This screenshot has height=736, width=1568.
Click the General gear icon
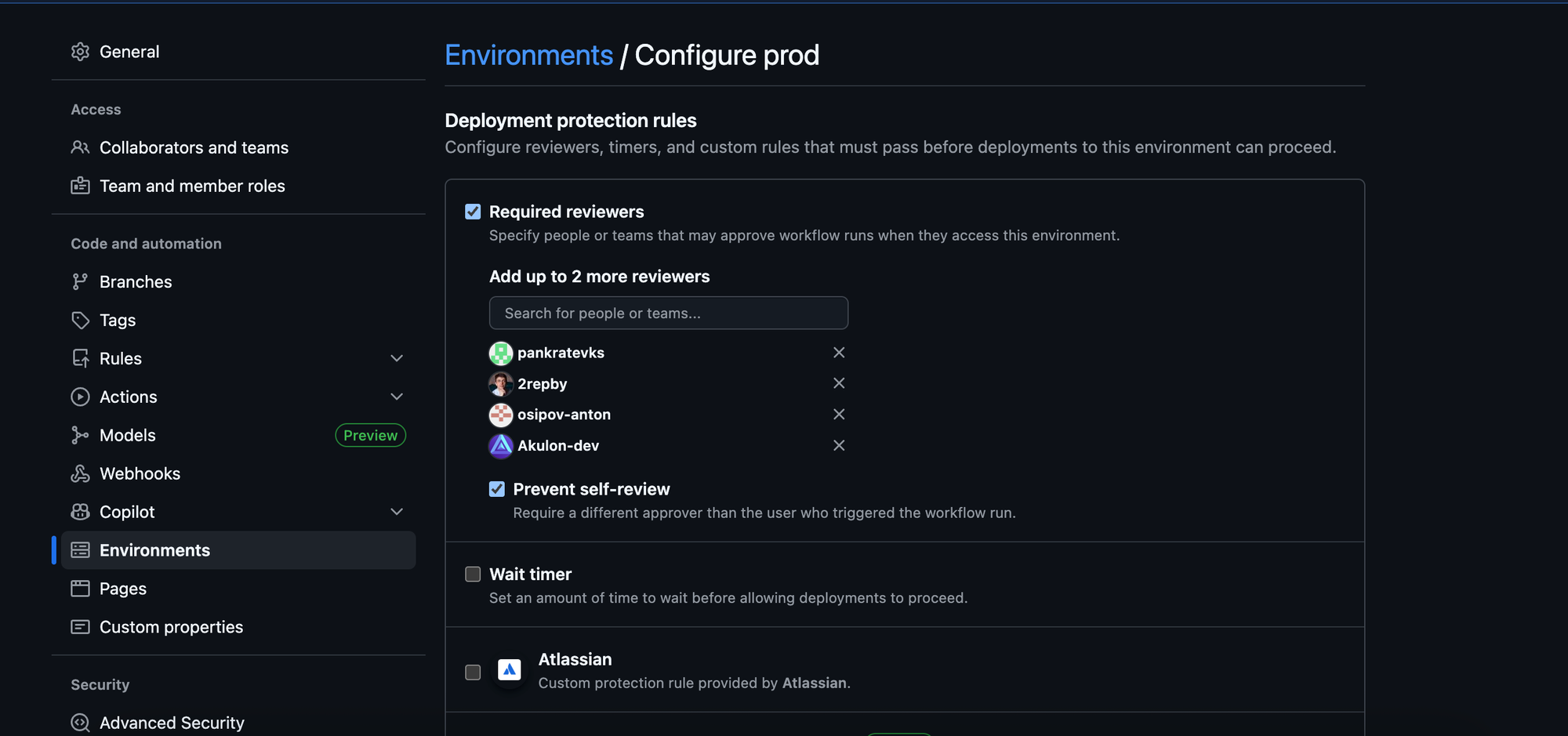point(80,52)
